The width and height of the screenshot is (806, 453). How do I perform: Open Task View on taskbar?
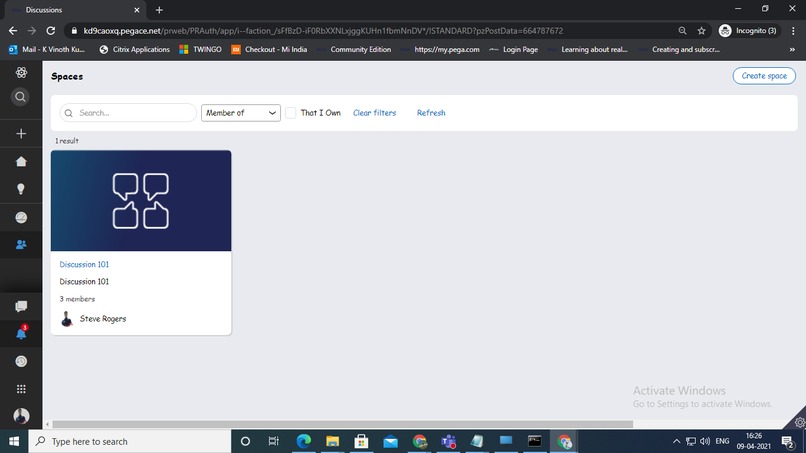tap(273, 441)
